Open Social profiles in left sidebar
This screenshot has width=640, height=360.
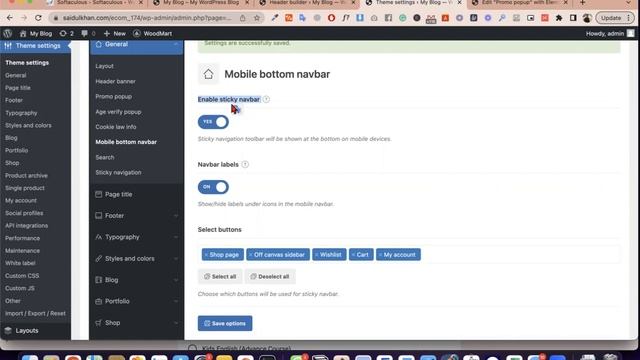pyautogui.click(x=24, y=213)
